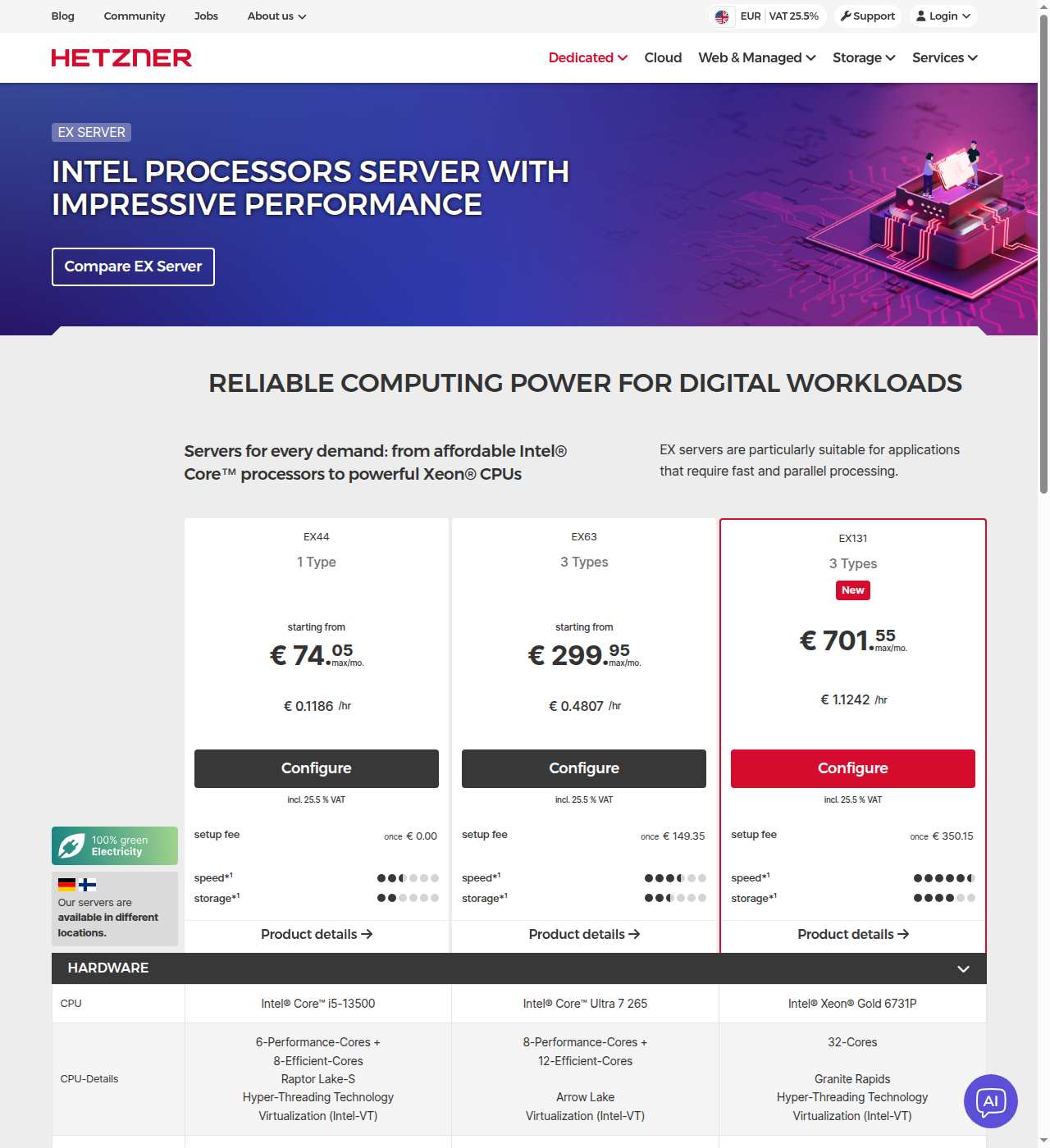Click the € 1.1242 /hr hourly price
This screenshot has width=1050, height=1148.
[853, 699]
